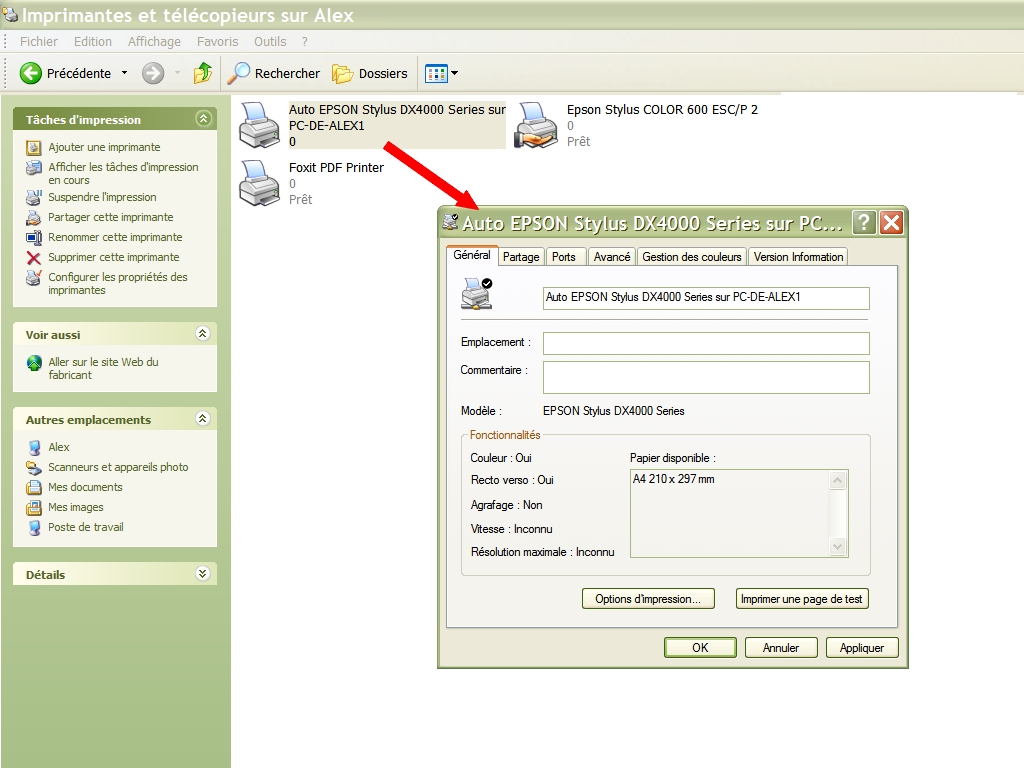
Task: Switch to the Version Information tab
Action: pyautogui.click(x=798, y=257)
